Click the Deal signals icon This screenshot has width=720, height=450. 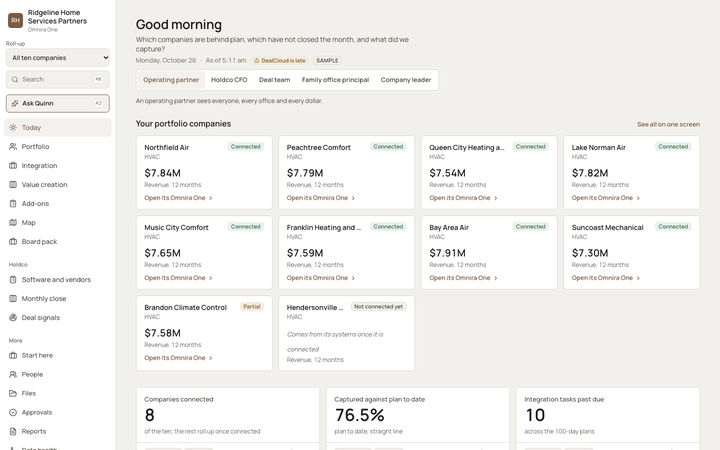pos(13,317)
